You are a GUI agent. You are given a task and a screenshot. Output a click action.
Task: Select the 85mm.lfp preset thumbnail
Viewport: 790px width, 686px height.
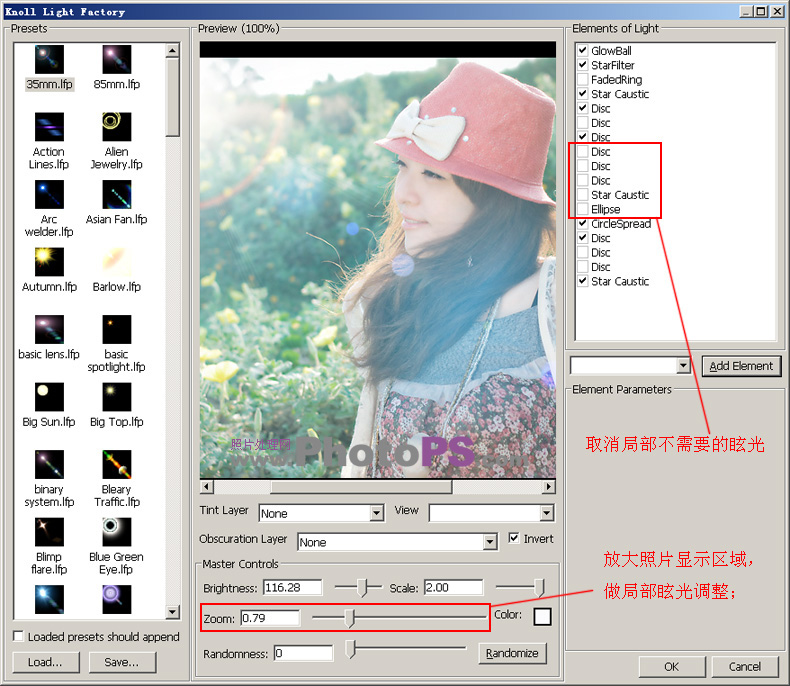pyautogui.click(x=116, y=59)
